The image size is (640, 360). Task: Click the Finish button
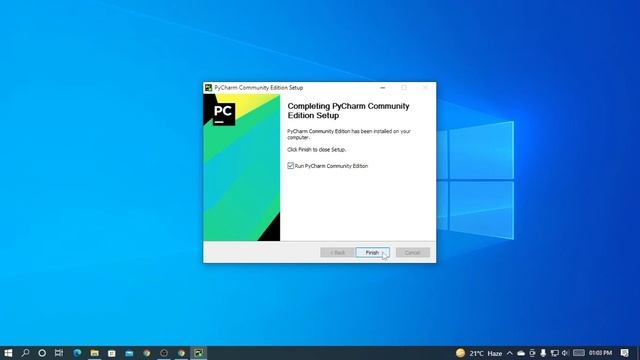(372, 253)
